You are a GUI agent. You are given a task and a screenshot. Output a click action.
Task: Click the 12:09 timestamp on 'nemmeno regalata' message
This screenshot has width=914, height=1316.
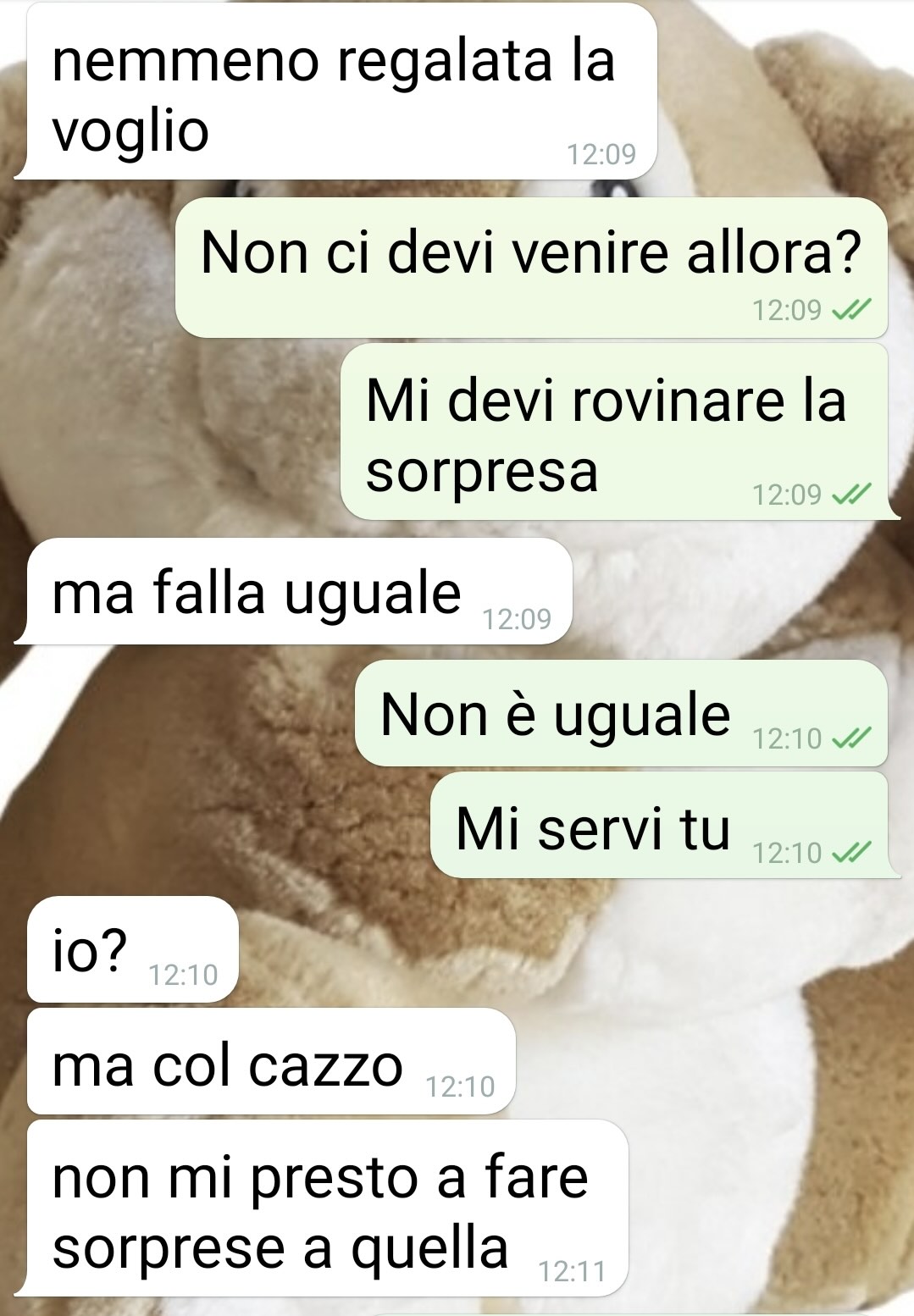[x=601, y=154]
